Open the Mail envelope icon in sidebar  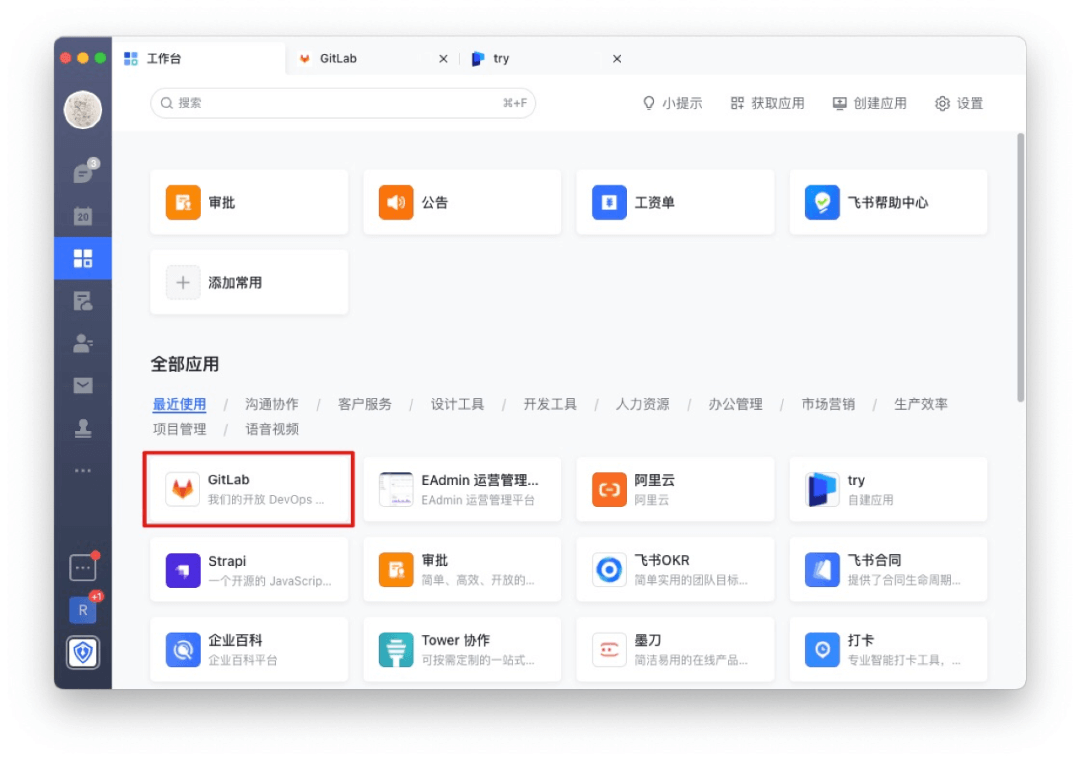[x=83, y=385]
